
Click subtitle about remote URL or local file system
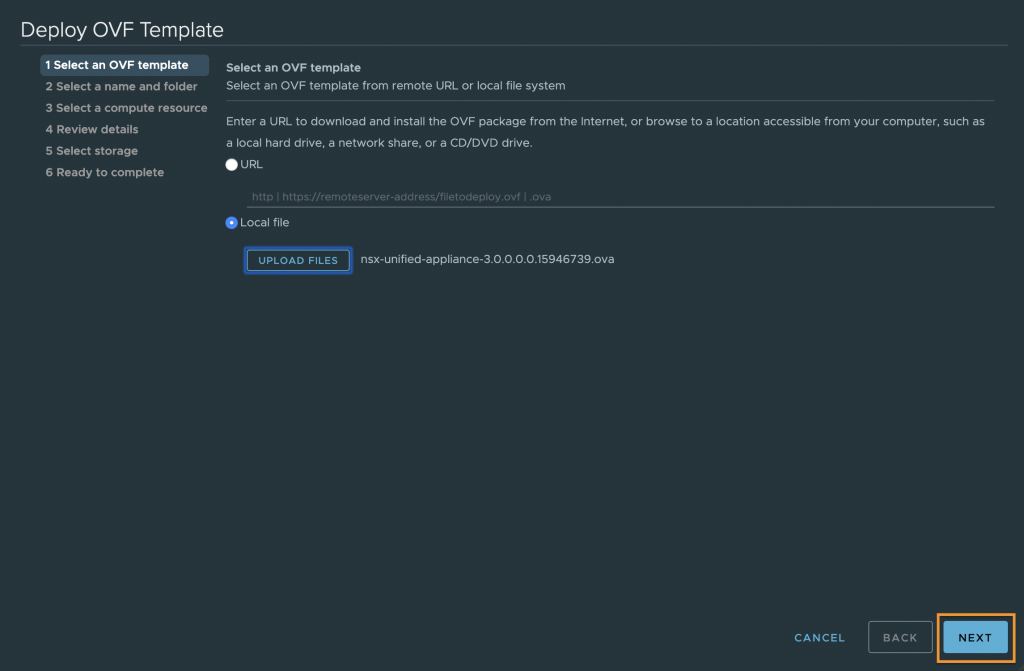[396, 86]
